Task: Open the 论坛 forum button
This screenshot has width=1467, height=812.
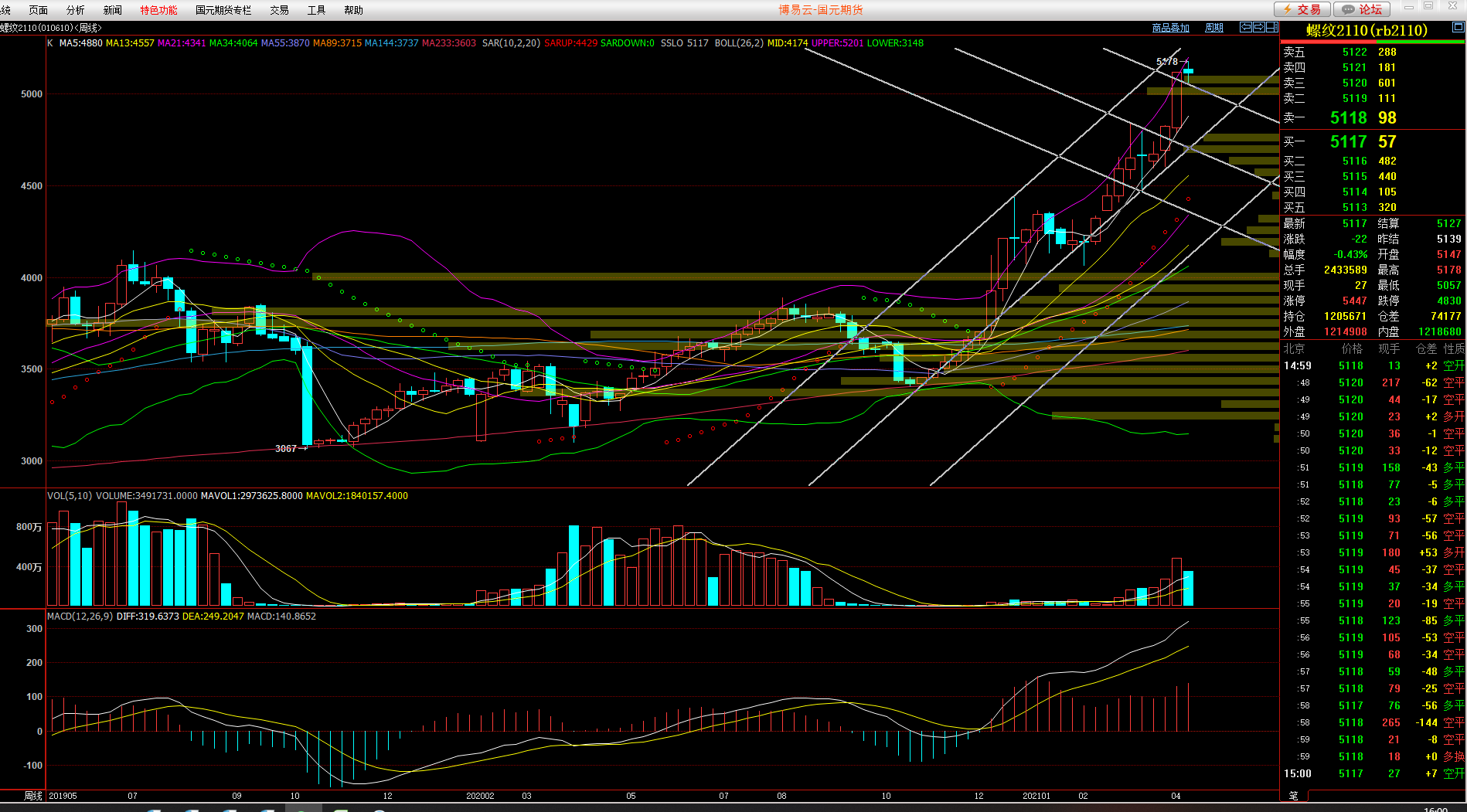Action: [1362, 9]
